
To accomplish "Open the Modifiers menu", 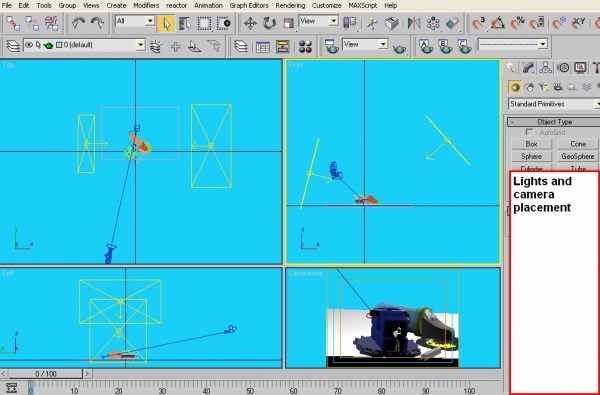I will [146, 5].
